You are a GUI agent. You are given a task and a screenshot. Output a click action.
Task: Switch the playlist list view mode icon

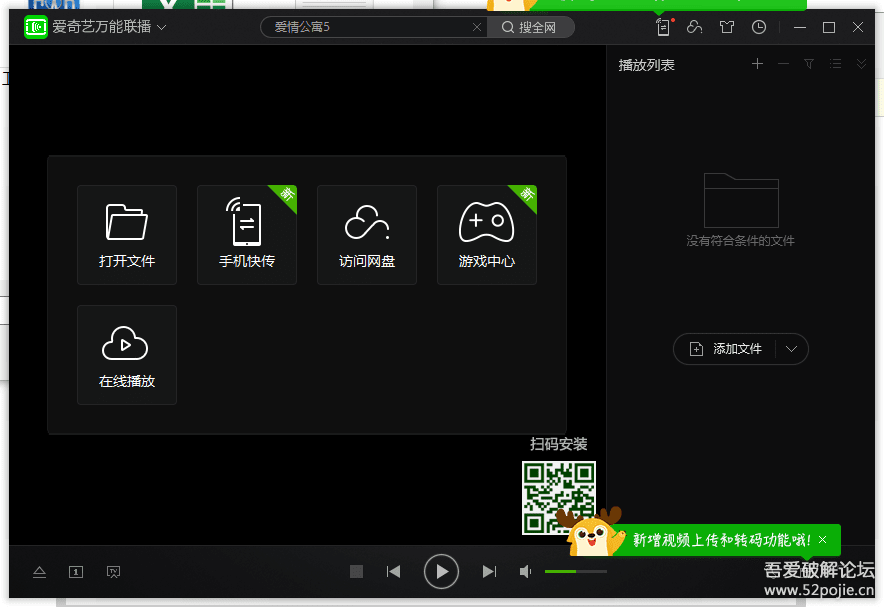(836, 64)
